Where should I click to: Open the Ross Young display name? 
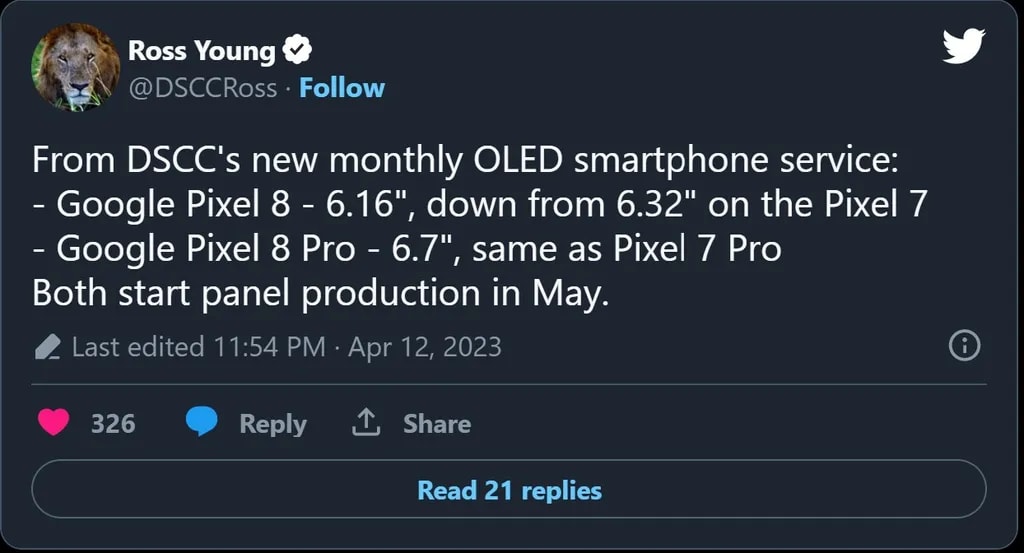coord(201,50)
